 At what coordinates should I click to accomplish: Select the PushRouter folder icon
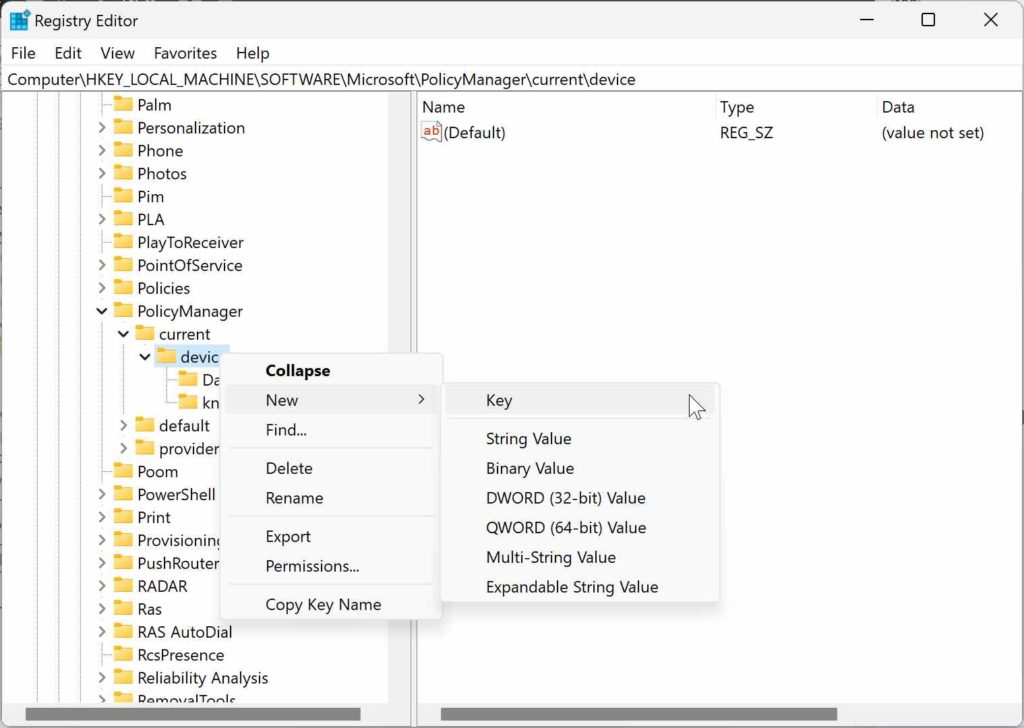(123, 563)
